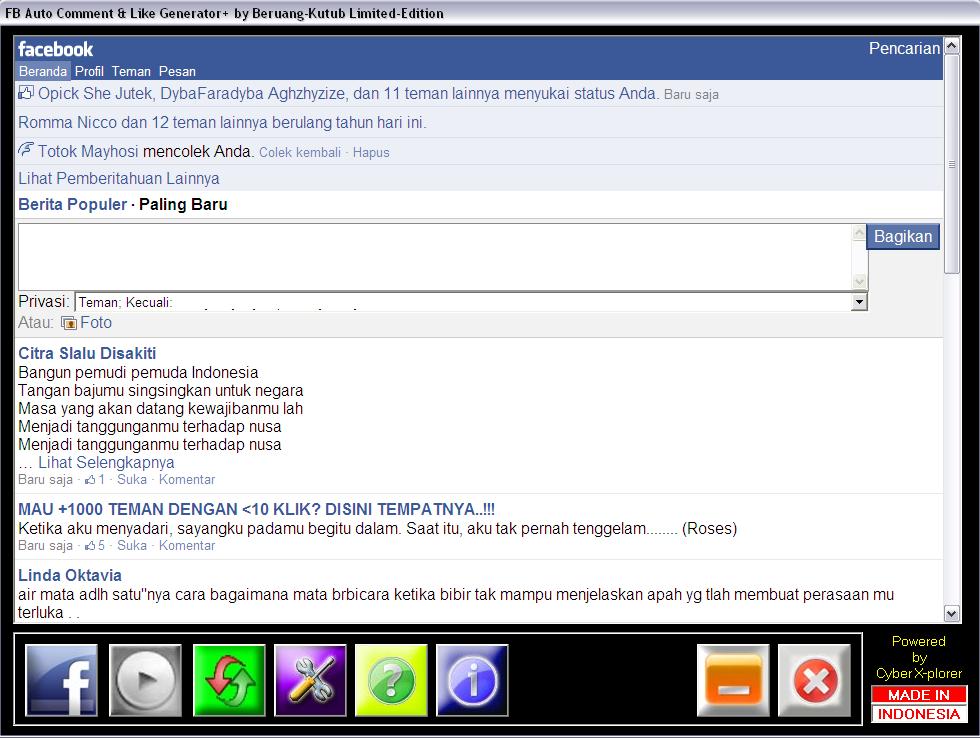Click the status box scroll-up arrow
This screenshot has height=738, width=980.
point(859,233)
